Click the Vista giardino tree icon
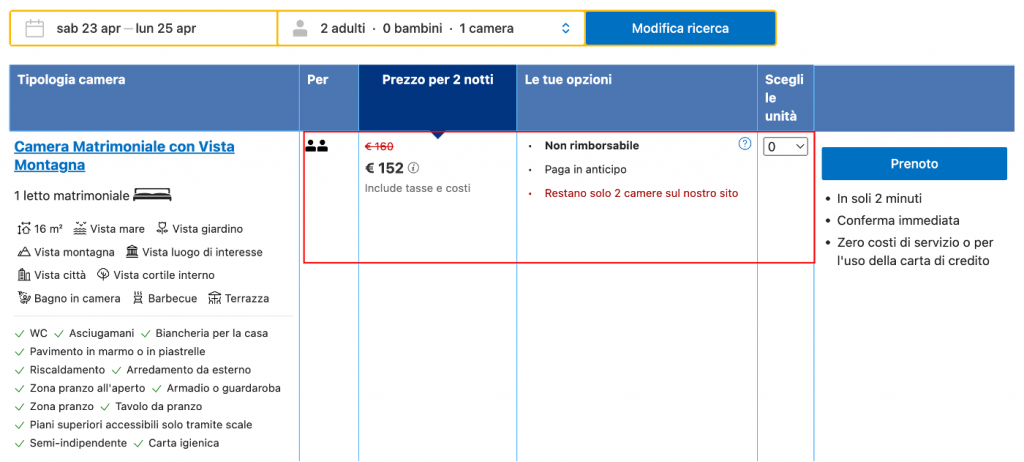 tap(163, 229)
